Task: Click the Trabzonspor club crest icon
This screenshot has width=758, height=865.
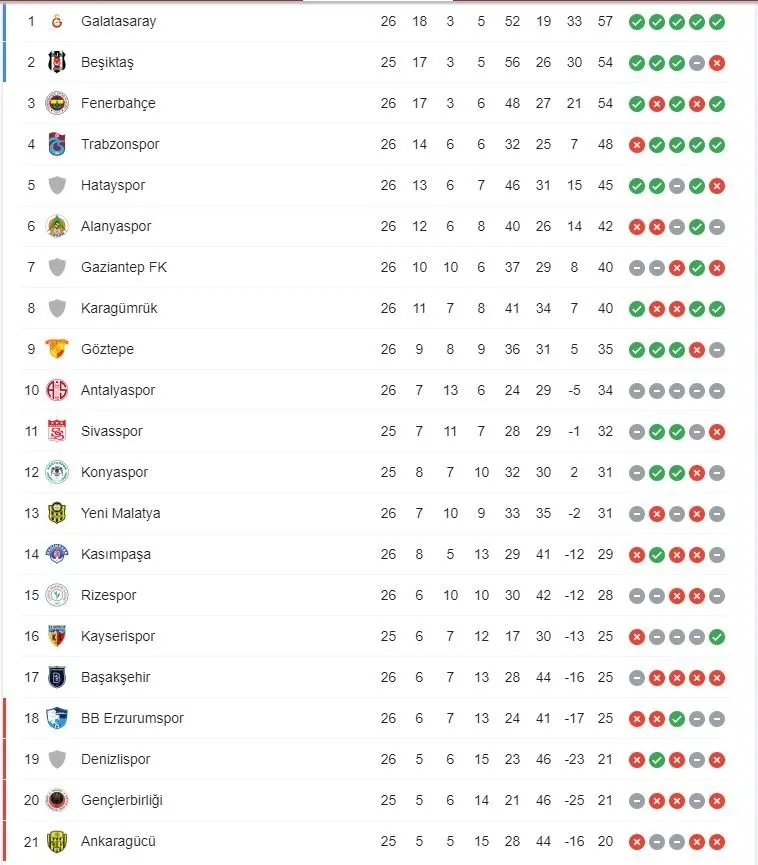Action: coord(57,144)
